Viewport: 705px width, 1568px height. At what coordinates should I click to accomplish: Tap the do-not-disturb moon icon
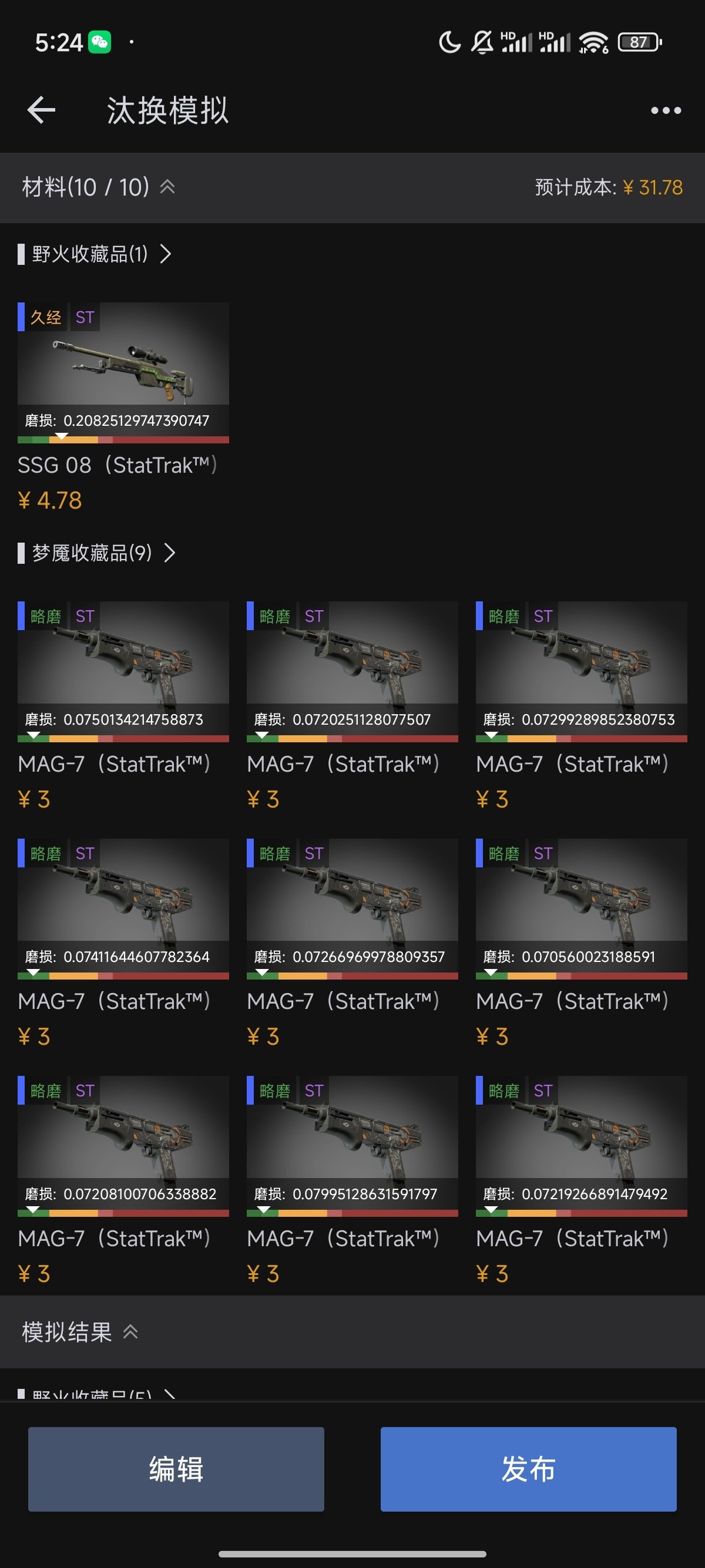tap(449, 42)
